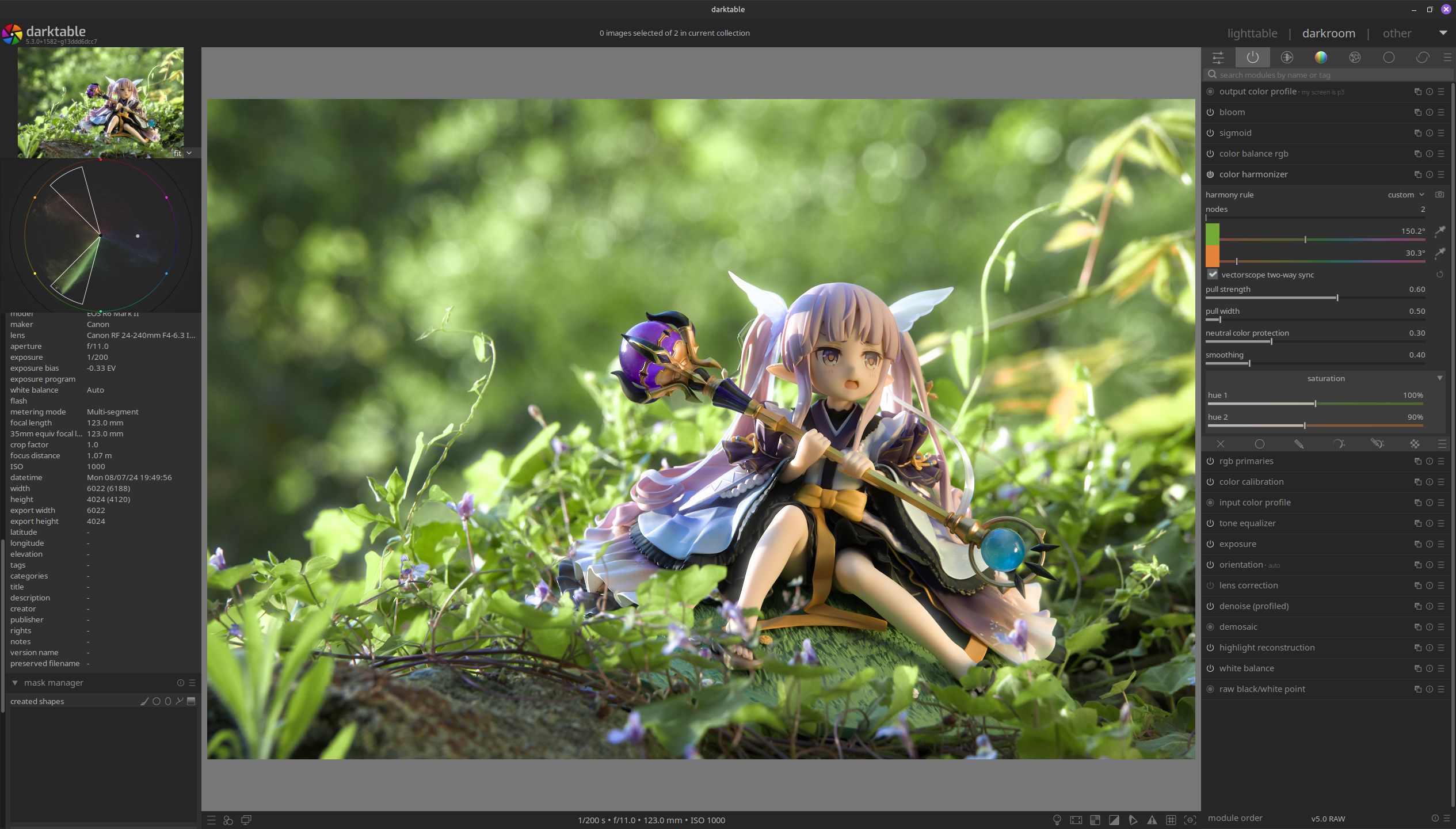The height and width of the screenshot is (829, 1456).
Task: Open the harmony rule custom dropdown
Action: tap(1405, 195)
